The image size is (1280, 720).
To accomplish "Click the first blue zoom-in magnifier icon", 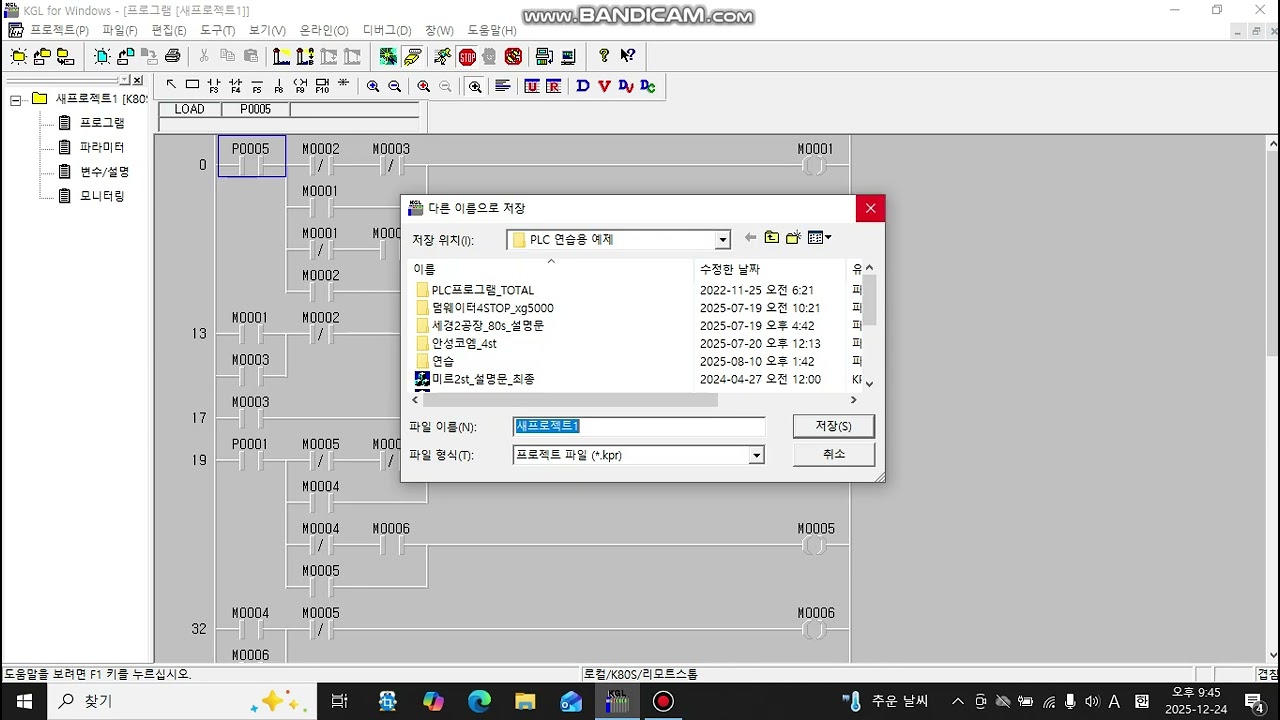I will click(373, 86).
